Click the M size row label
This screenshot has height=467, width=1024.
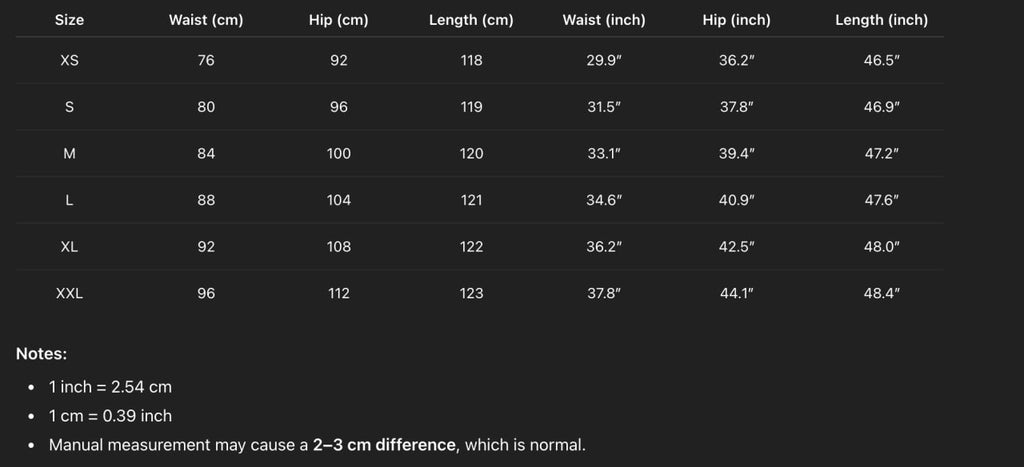click(x=69, y=153)
